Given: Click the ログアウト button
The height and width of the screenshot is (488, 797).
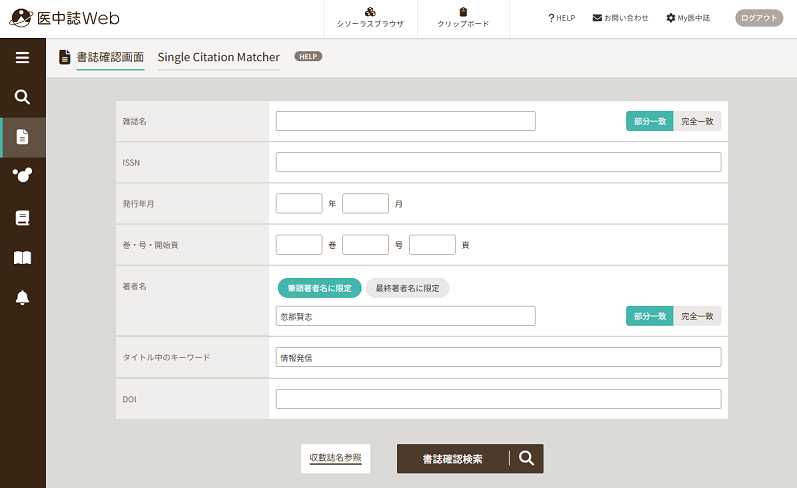Looking at the screenshot, I should coord(759,18).
